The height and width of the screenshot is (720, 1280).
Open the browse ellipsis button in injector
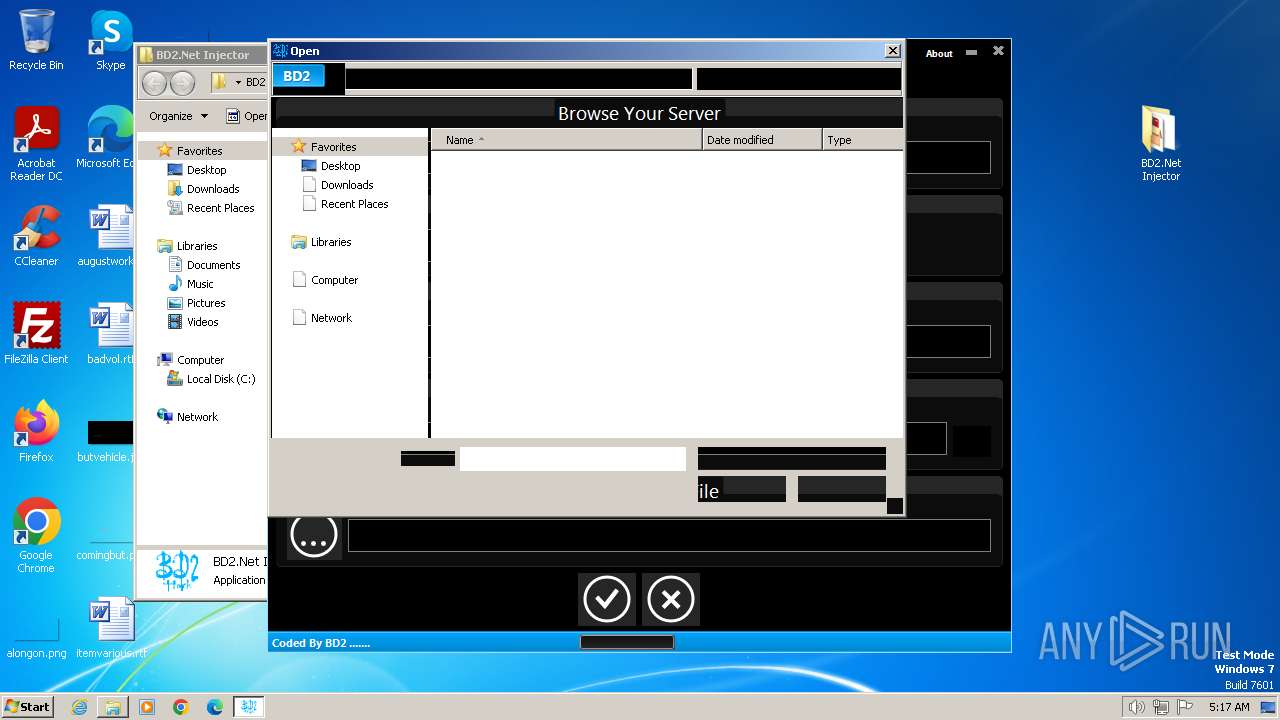point(313,536)
